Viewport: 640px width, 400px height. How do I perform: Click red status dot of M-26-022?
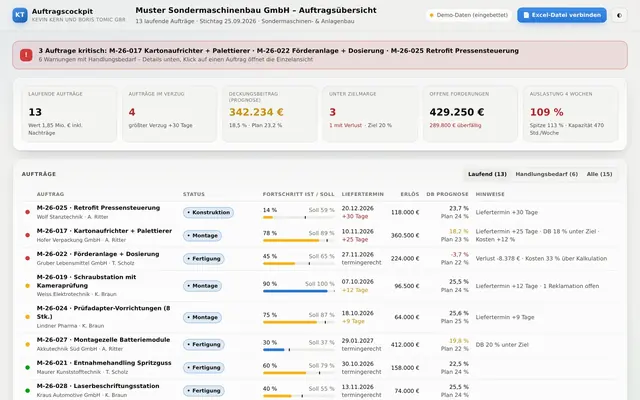(27, 258)
